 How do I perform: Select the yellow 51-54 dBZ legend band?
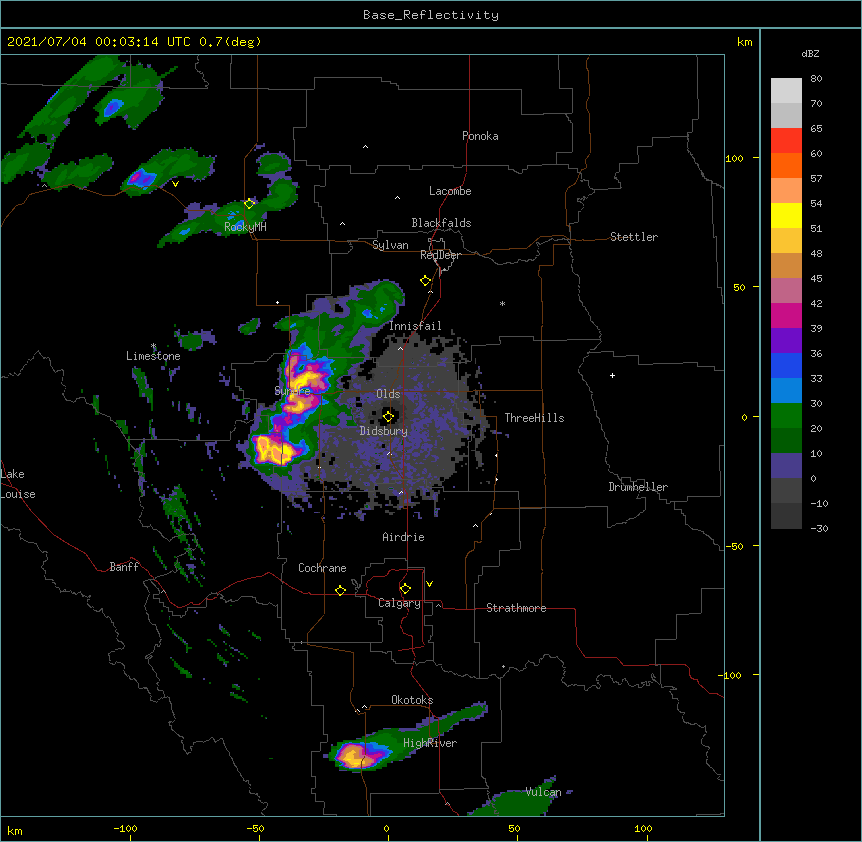786,215
